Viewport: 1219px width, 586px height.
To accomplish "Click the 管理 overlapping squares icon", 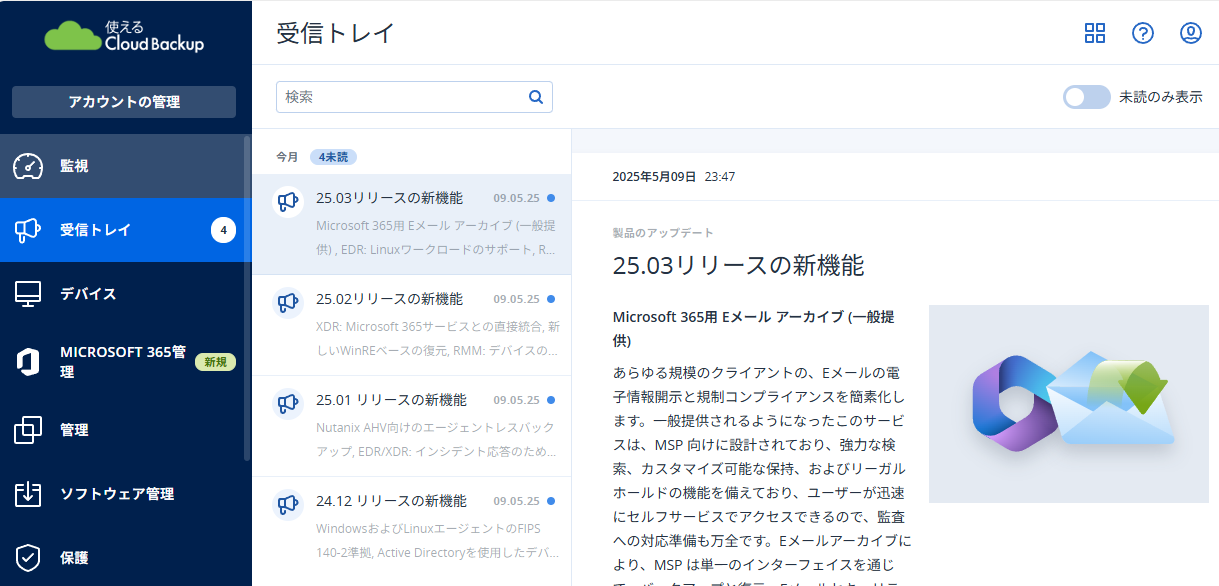I will tap(28, 430).
